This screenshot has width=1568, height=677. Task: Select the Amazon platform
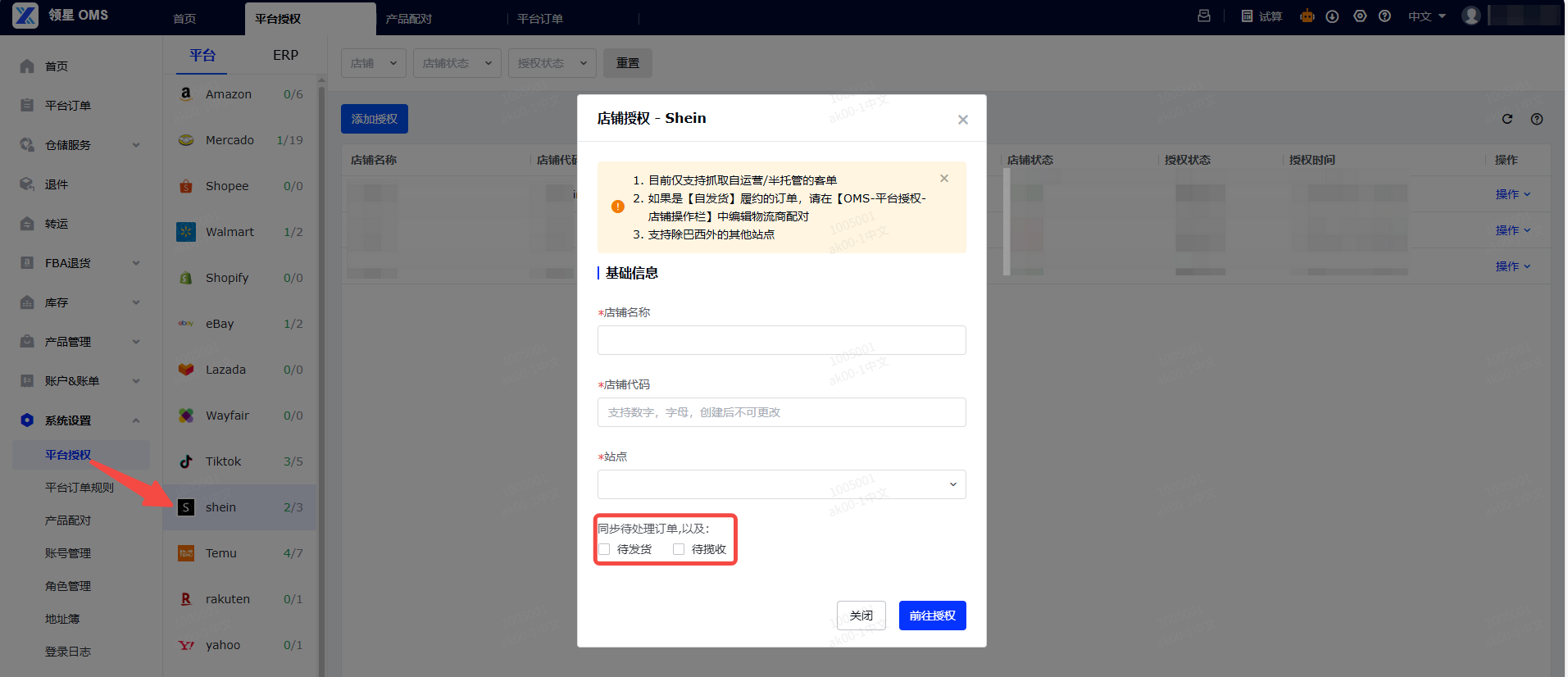pyautogui.click(x=239, y=94)
